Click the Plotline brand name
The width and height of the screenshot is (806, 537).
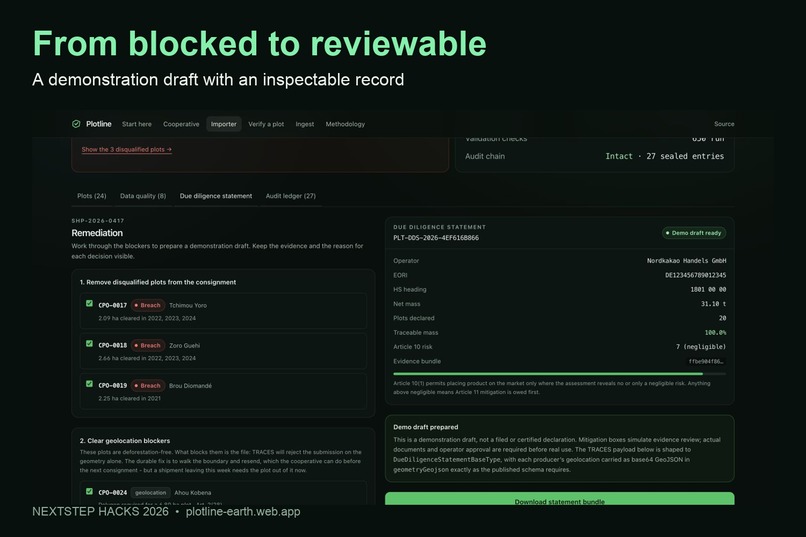pos(99,124)
